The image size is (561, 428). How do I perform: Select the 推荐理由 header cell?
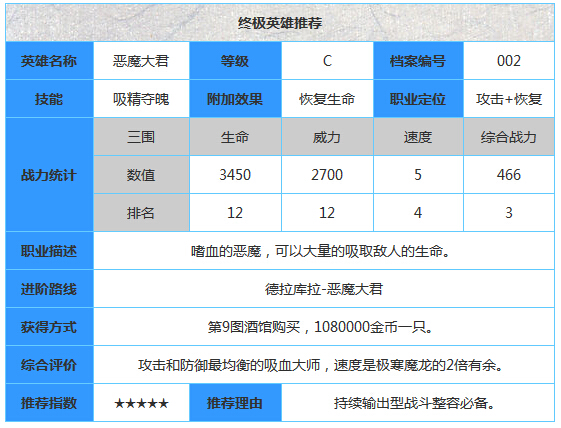[x=235, y=403]
